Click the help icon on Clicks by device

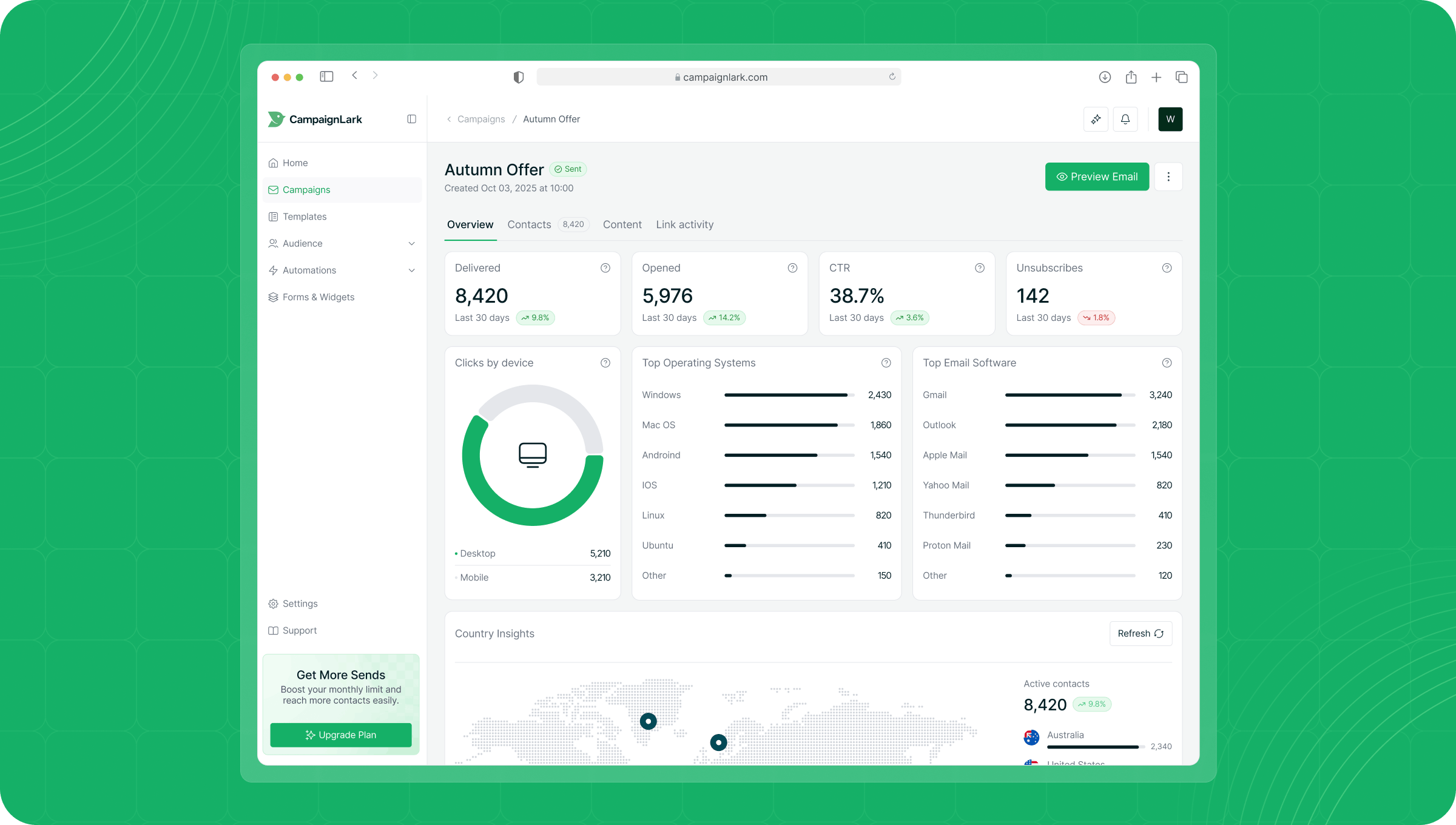pos(605,363)
